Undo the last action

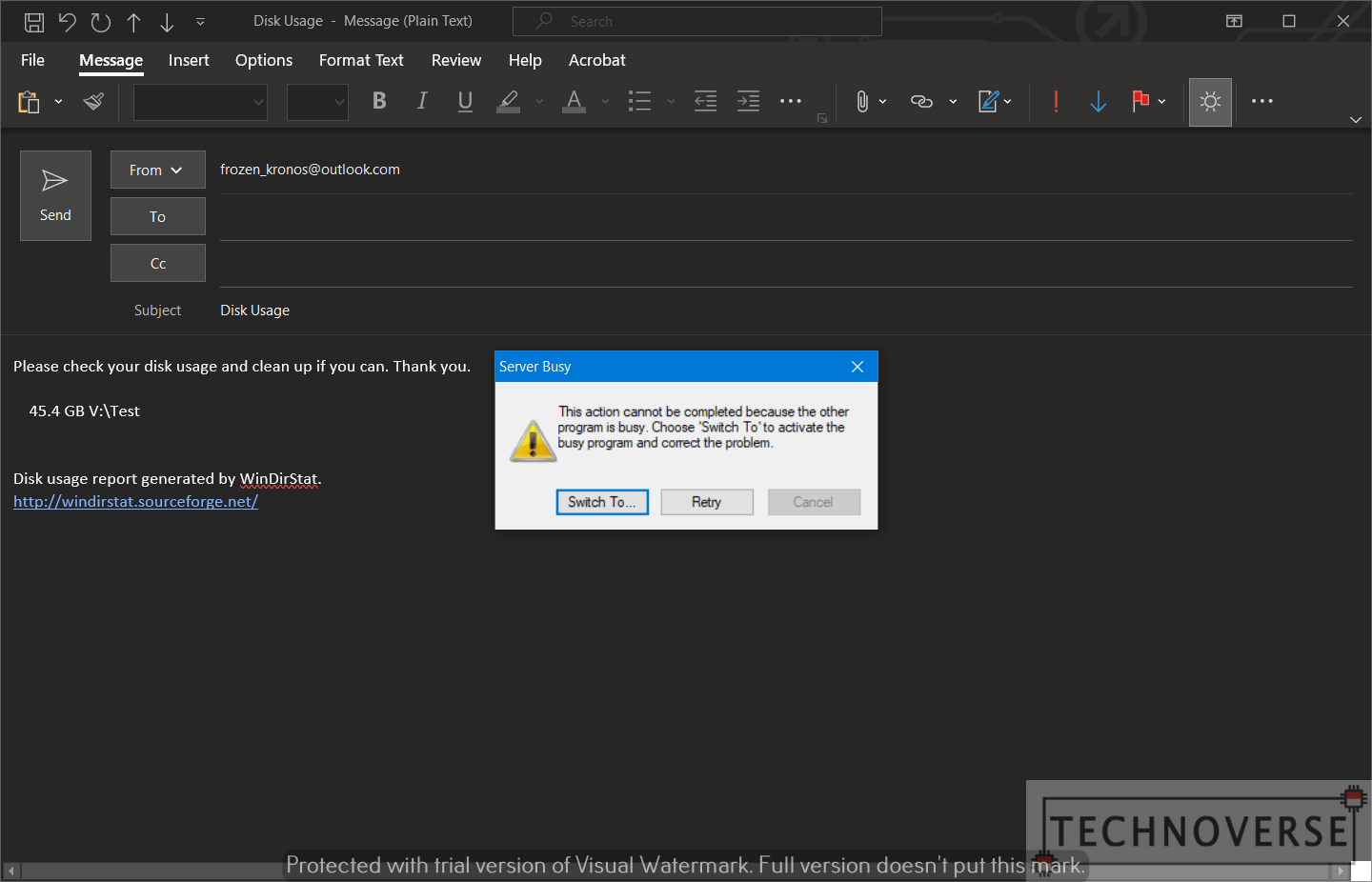coord(67,21)
